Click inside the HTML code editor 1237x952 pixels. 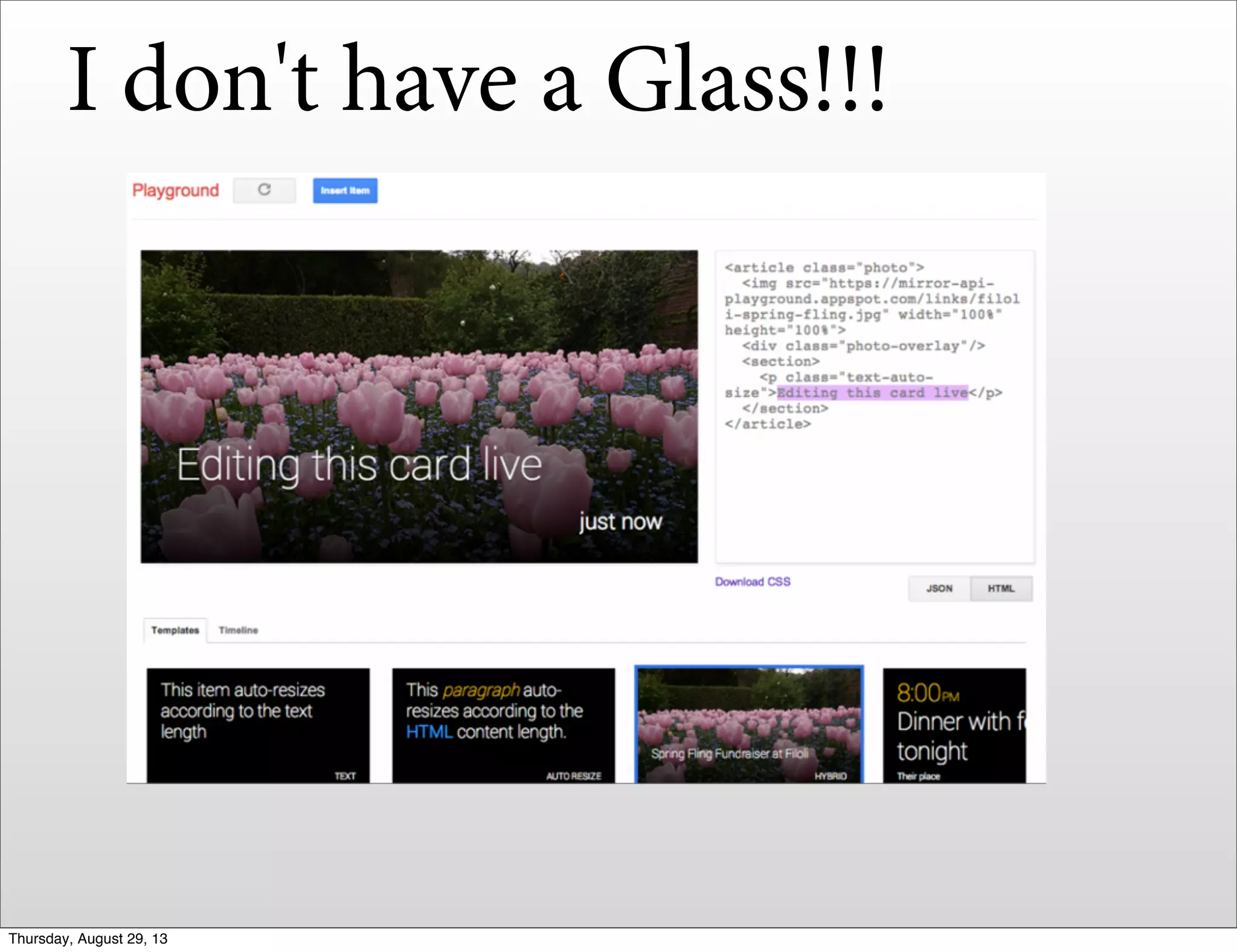[875, 495]
